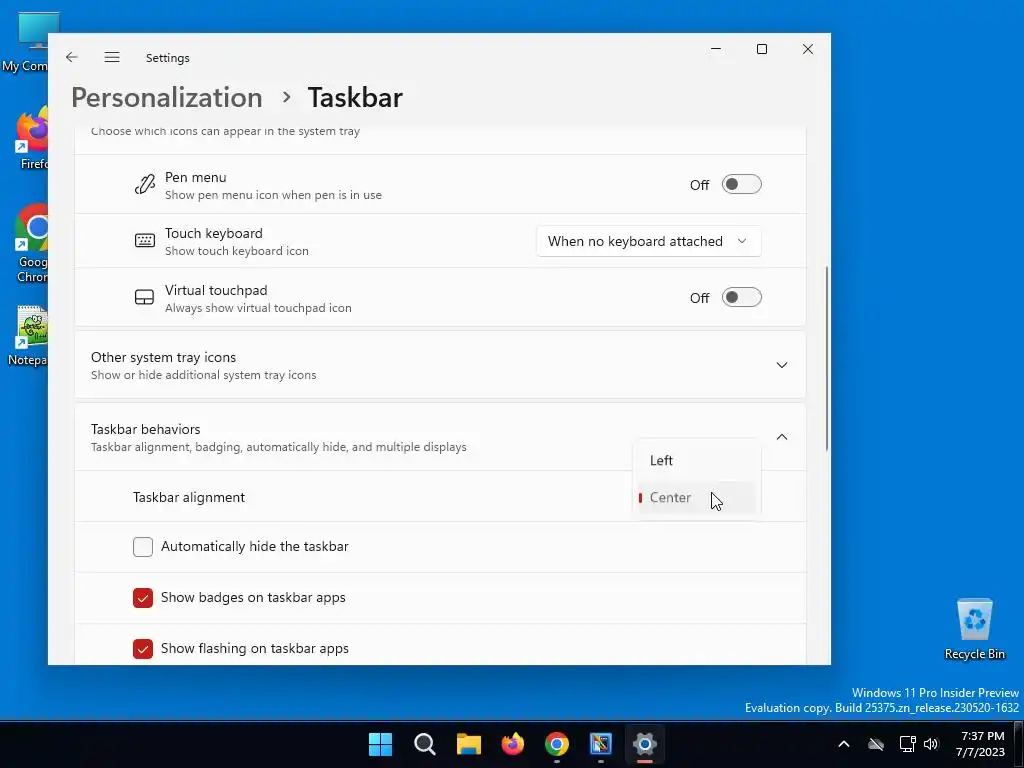Image resolution: width=1024 pixels, height=768 pixels.
Task: Launch Google Chrome from the taskbar
Action: point(556,744)
